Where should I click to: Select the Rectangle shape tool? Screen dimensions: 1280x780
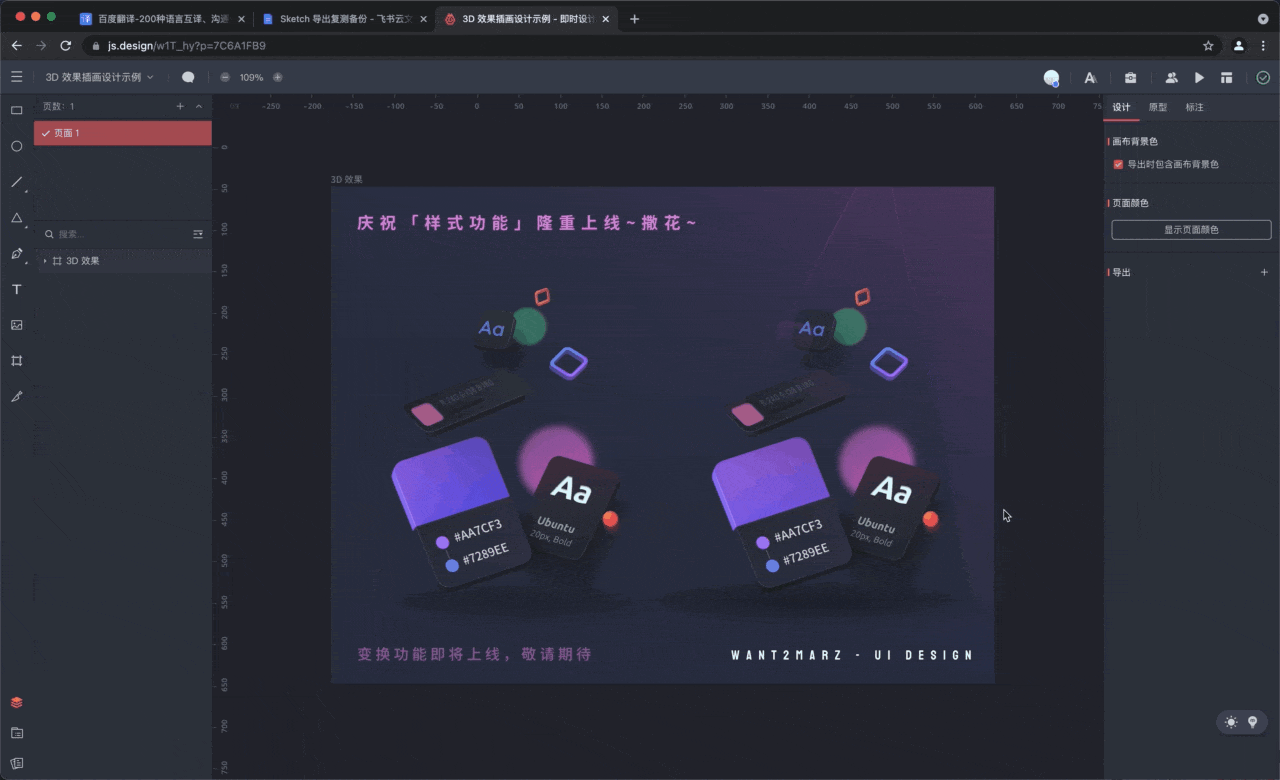(16, 110)
